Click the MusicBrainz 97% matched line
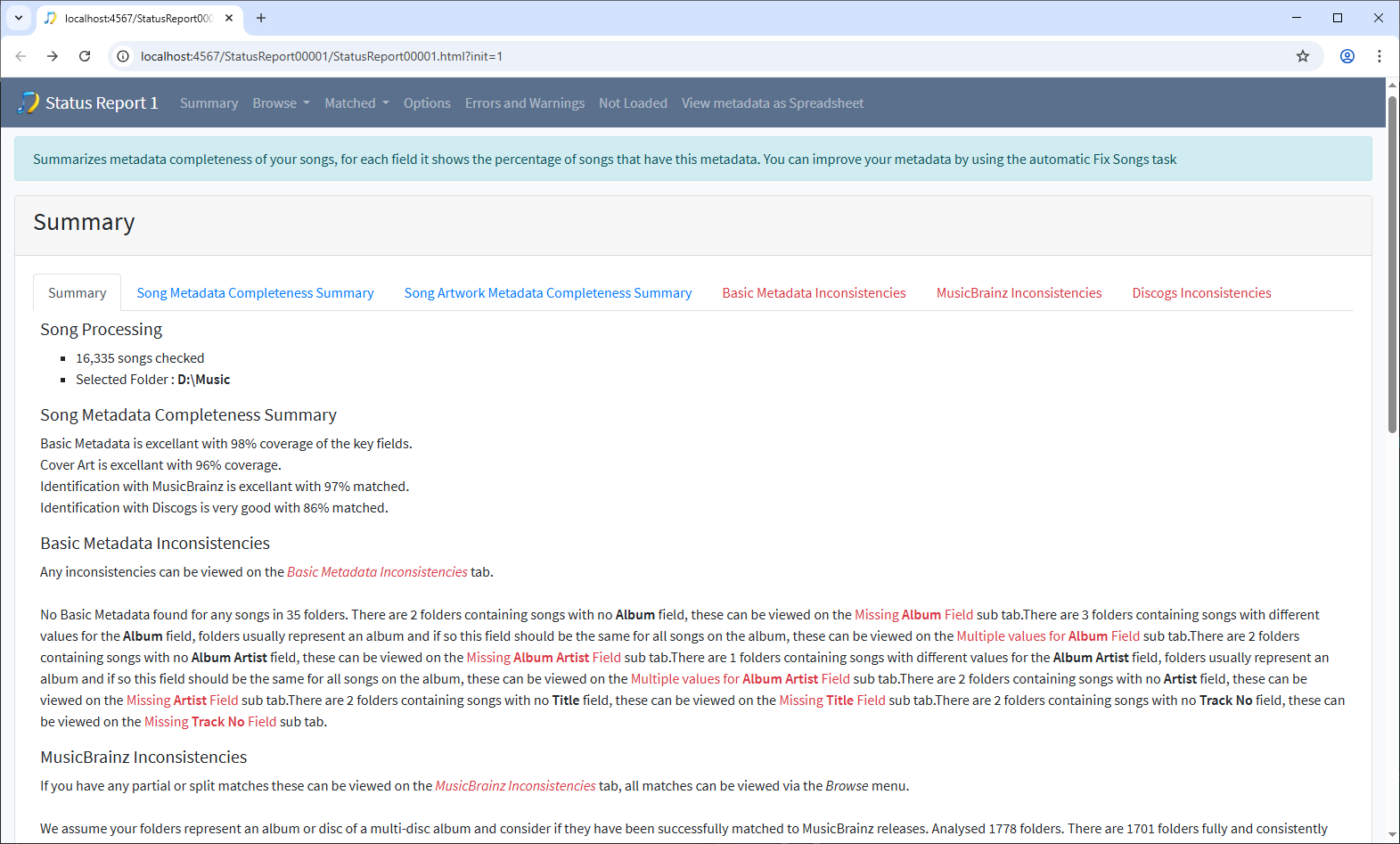 [x=225, y=487]
